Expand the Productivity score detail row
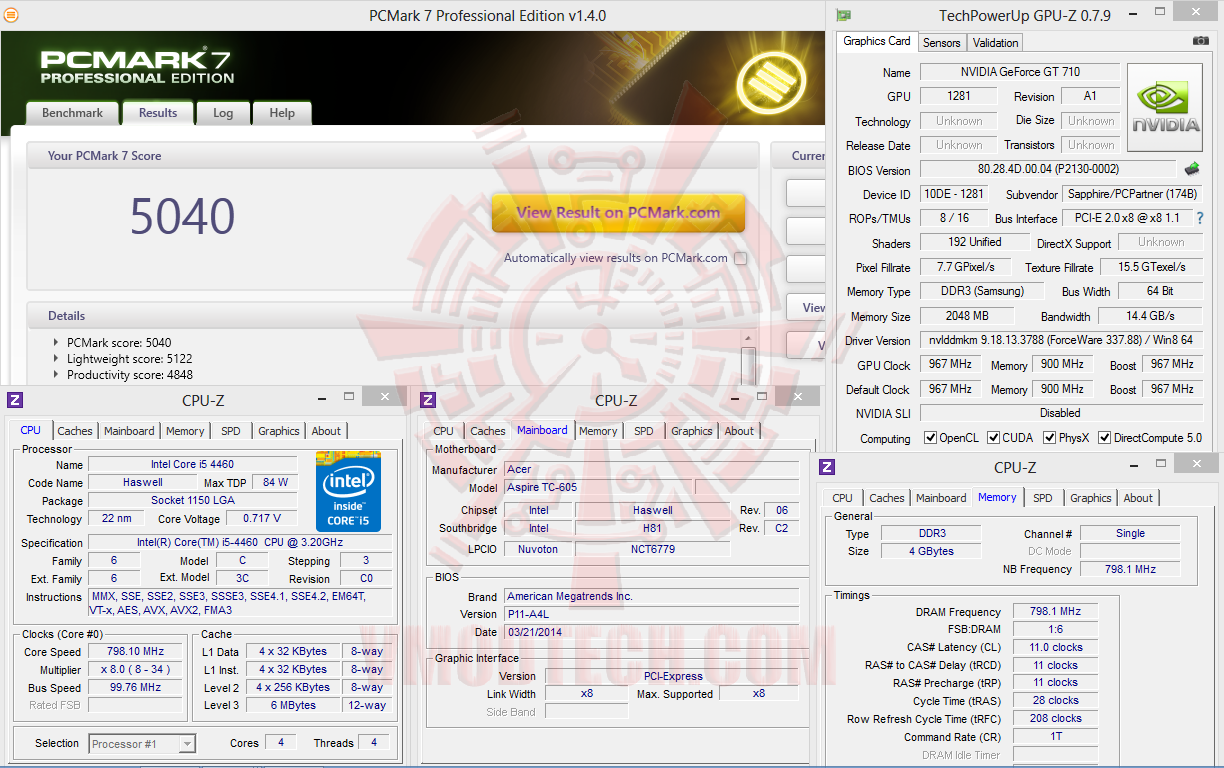The image size is (1224, 768). (x=56, y=375)
